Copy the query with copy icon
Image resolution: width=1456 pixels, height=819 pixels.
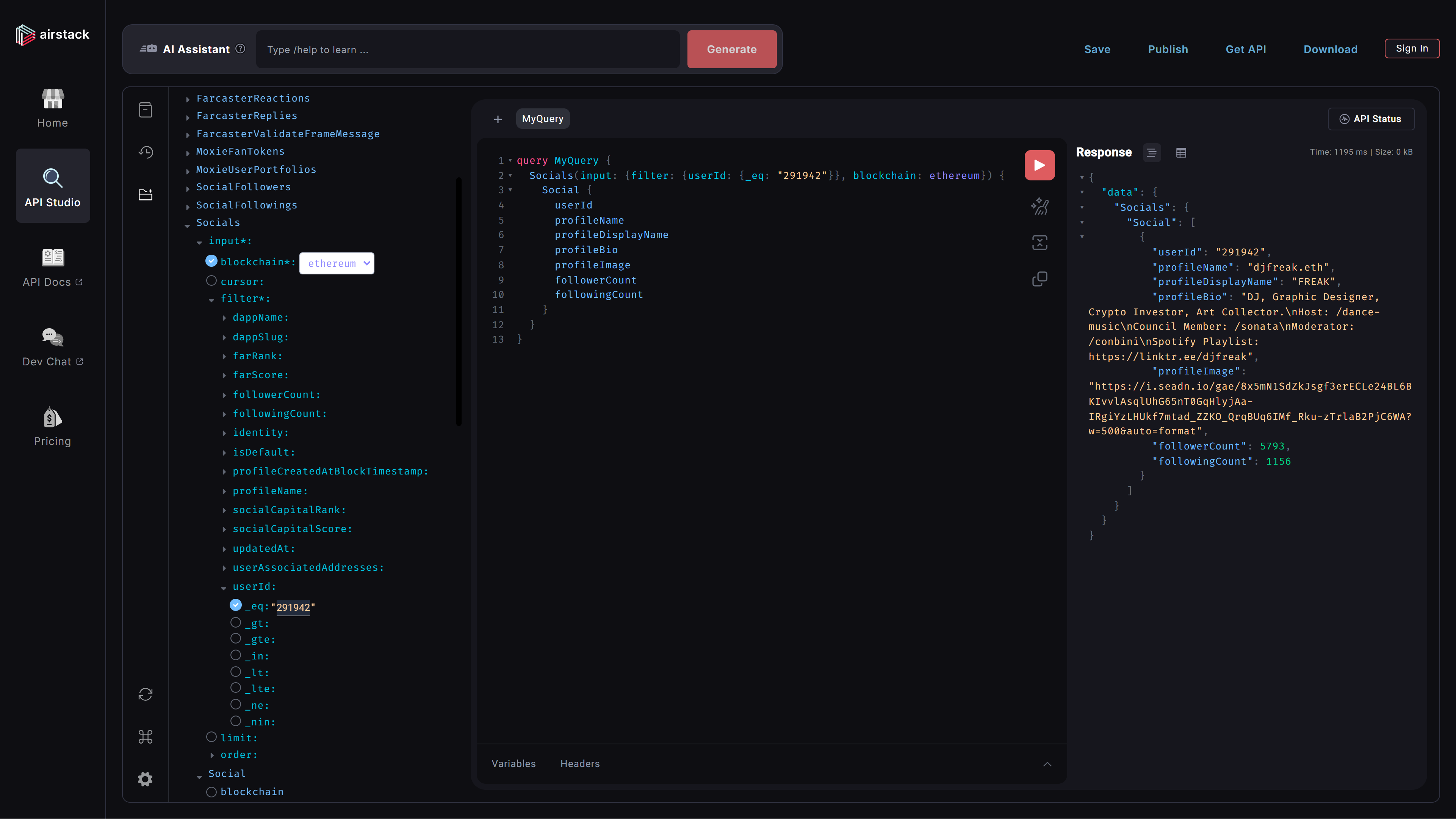pyautogui.click(x=1040, y=279)
